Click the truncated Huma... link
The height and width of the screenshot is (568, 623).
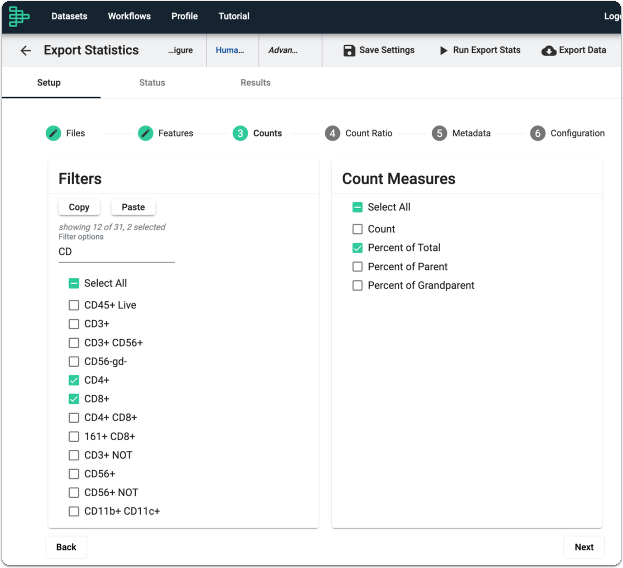230,50
